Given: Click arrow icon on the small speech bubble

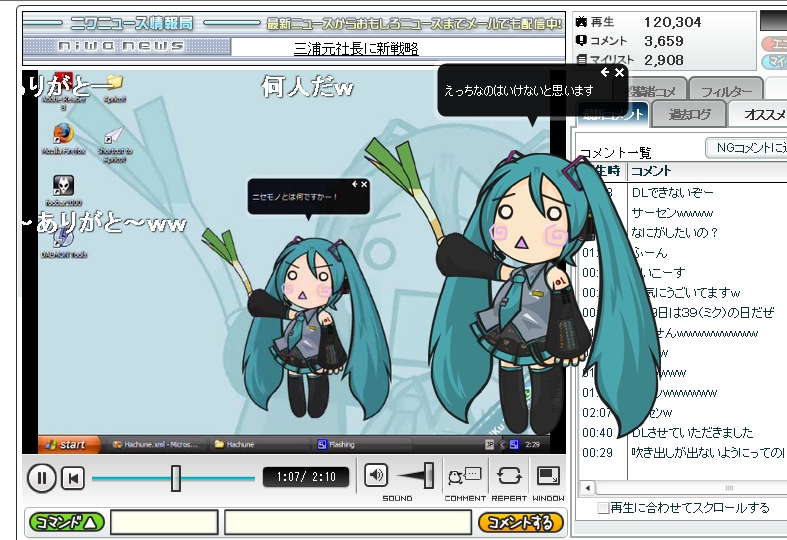Looking at the screenshot, I should click(355, 185).
